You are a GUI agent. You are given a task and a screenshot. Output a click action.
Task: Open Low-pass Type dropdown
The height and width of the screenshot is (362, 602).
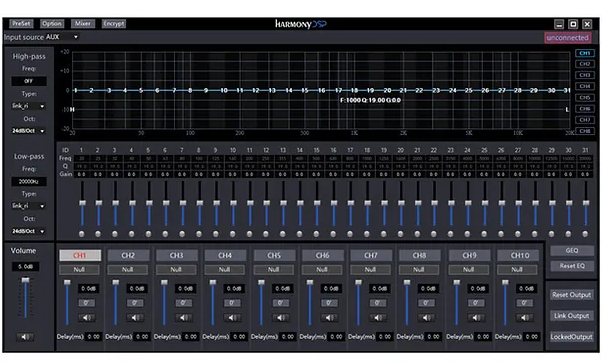pyautogui.click(x=28, y=206)
